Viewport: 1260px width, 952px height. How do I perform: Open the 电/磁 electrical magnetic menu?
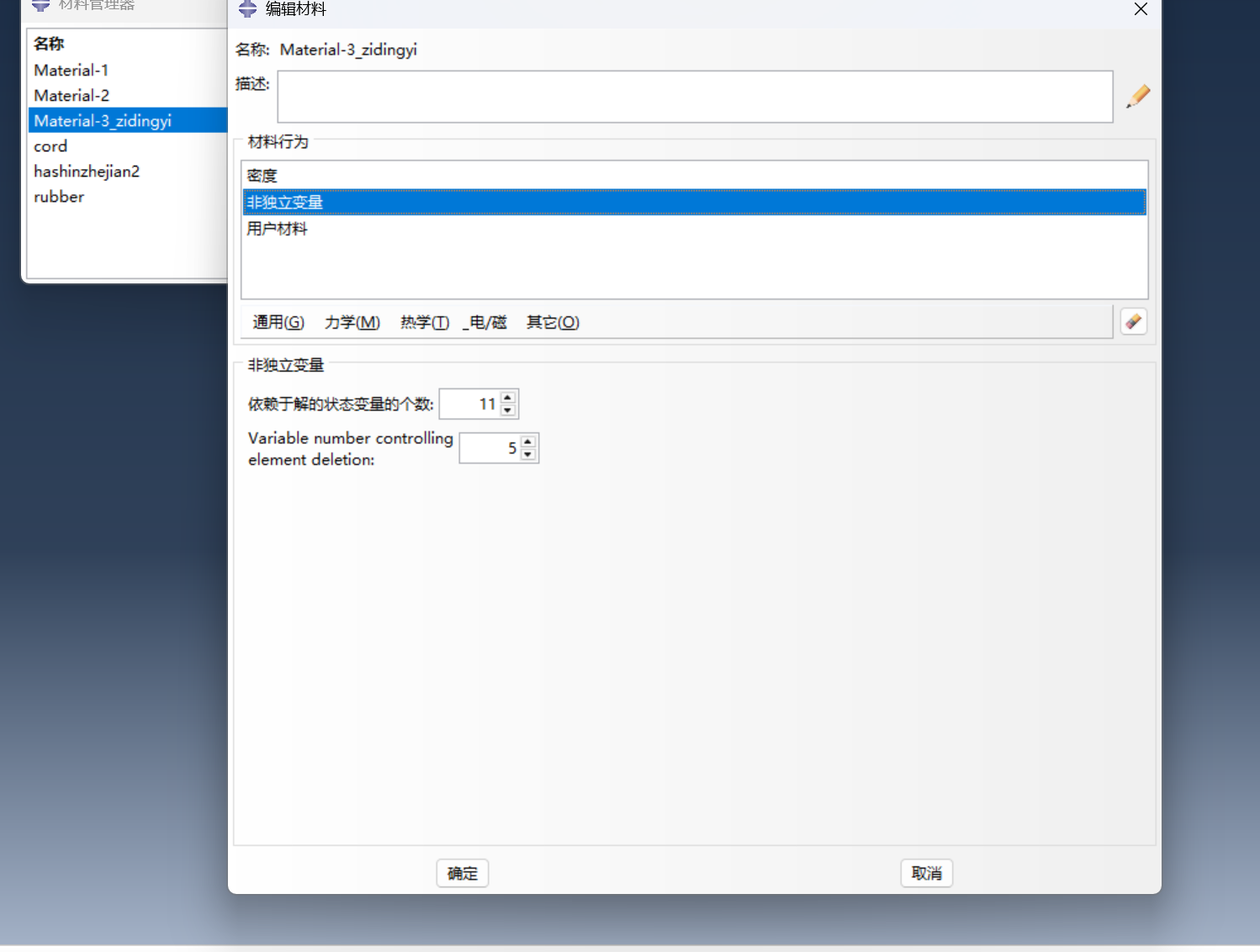(x=485, y=322)
